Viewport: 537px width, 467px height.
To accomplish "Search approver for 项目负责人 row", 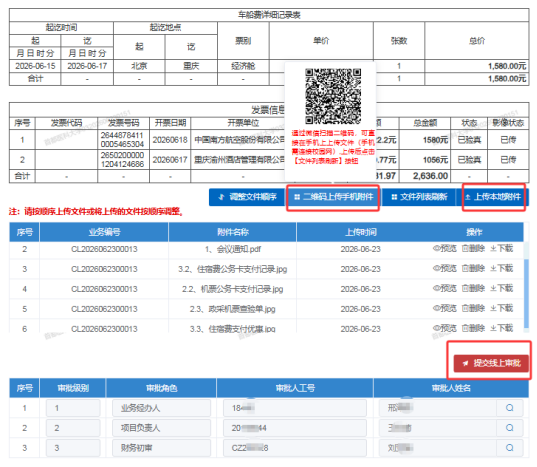I will tap(510, 428).
